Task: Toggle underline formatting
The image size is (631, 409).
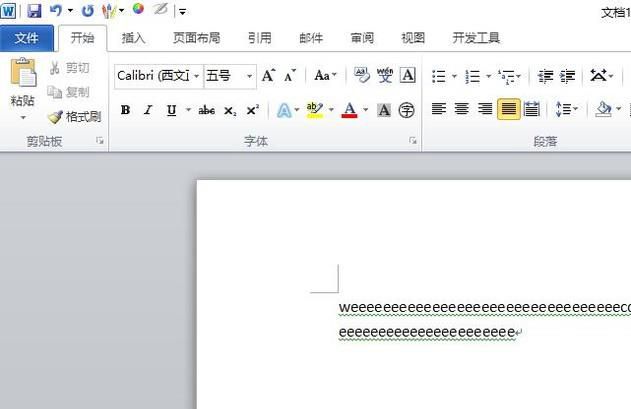Action: pyautogui.click(x=172, y=110)
